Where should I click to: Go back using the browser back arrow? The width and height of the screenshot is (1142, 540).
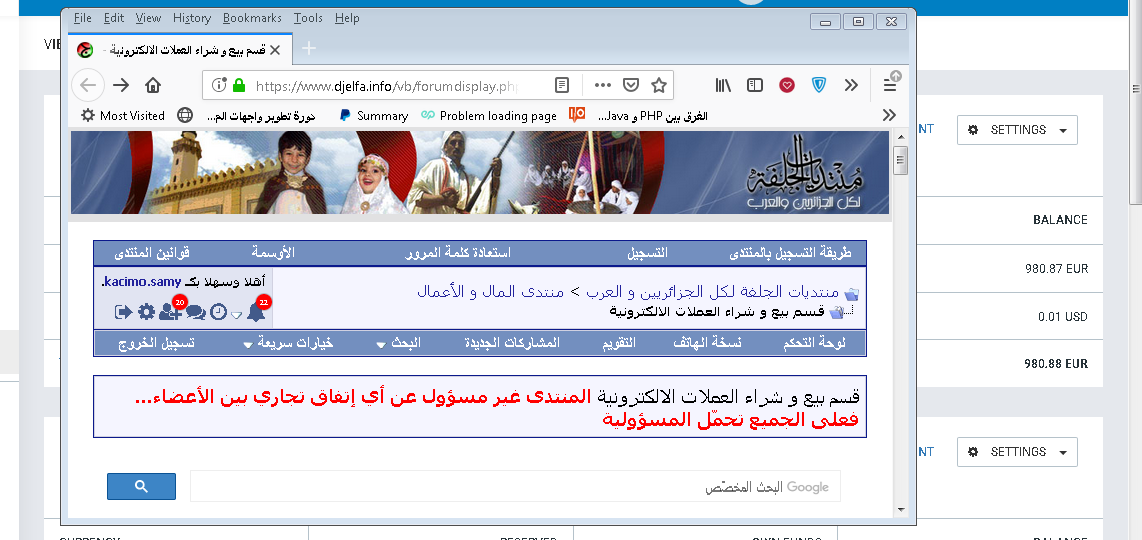click(87, 85)
